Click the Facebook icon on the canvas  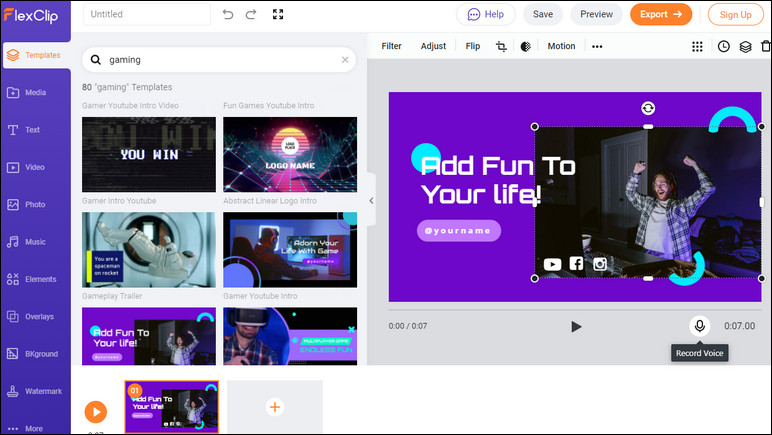pos(577,263)
